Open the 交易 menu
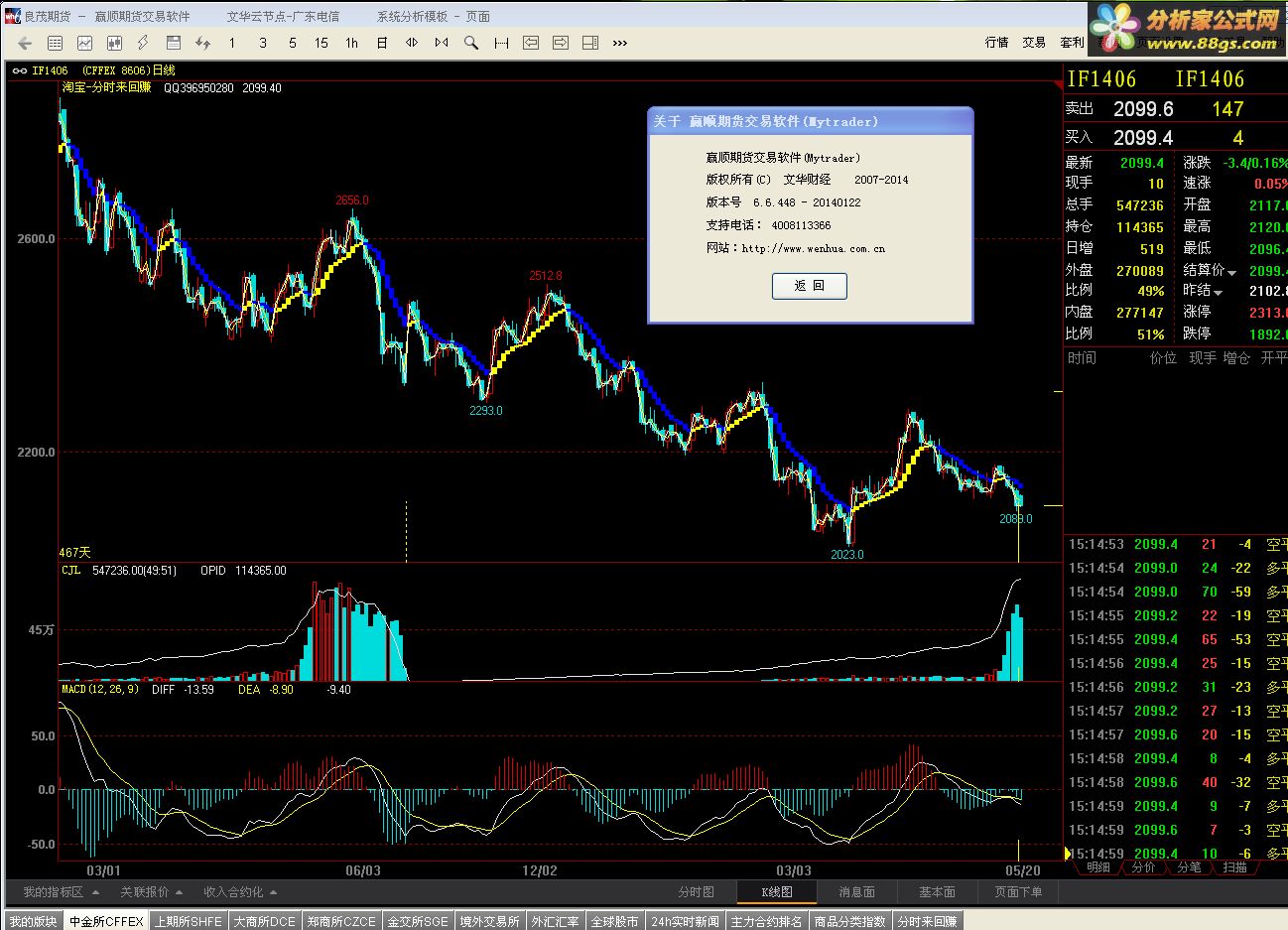 1034,43
